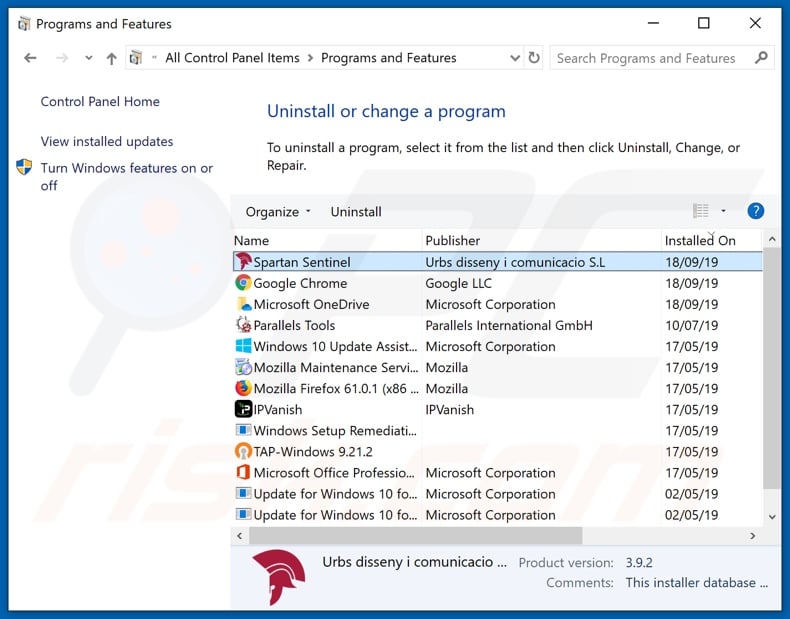Click the scroll left arrow

tap(240, 535)
